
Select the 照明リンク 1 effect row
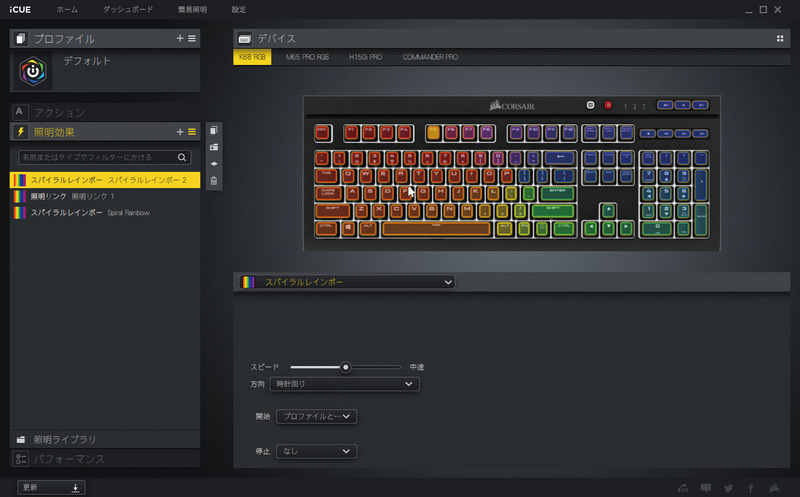tap(105, 196)
